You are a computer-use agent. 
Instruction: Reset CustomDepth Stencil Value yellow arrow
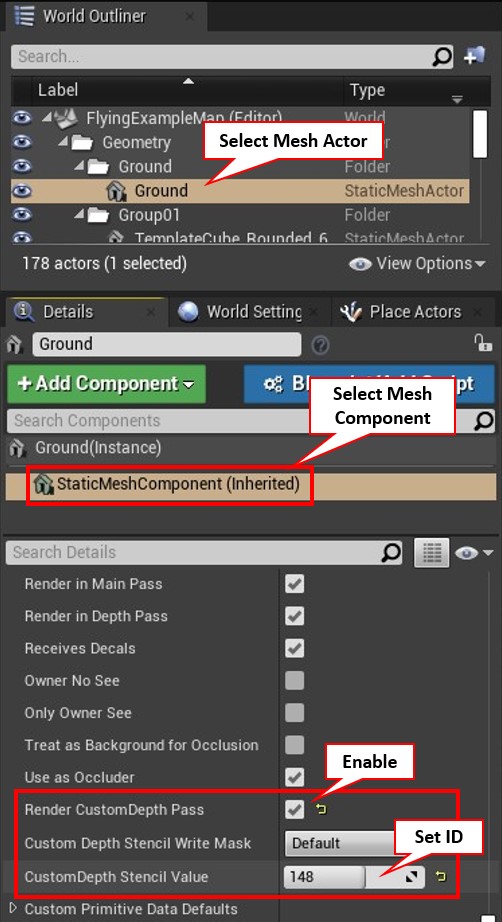(x=441, y=877)
